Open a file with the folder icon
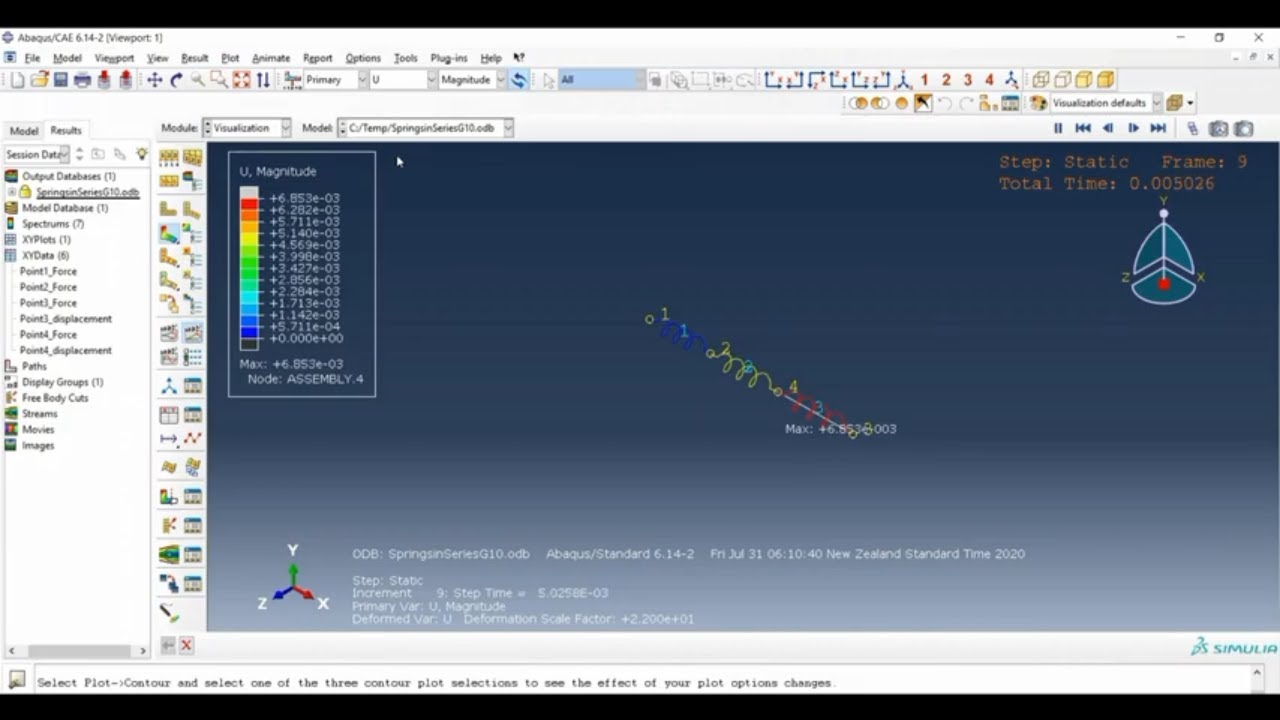This screenshot has height=720, width=1280. (39, 80)
